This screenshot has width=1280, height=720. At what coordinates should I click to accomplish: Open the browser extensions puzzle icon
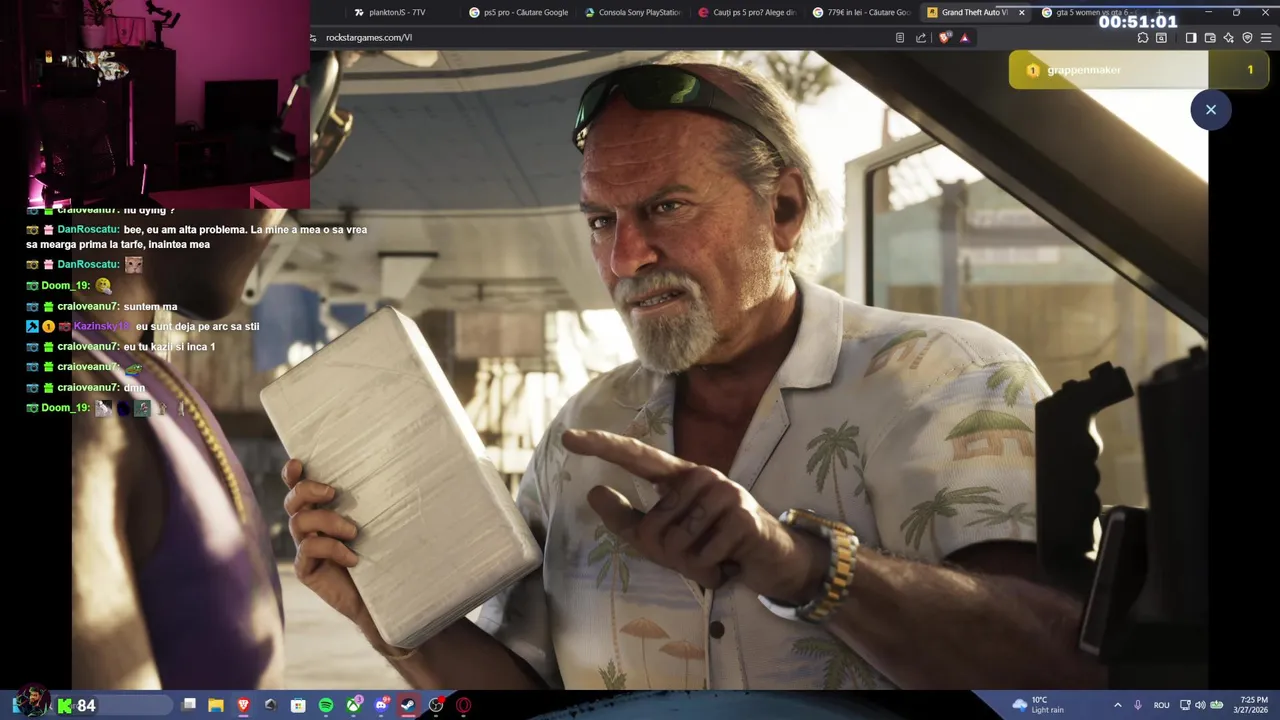coord(1143,38)
